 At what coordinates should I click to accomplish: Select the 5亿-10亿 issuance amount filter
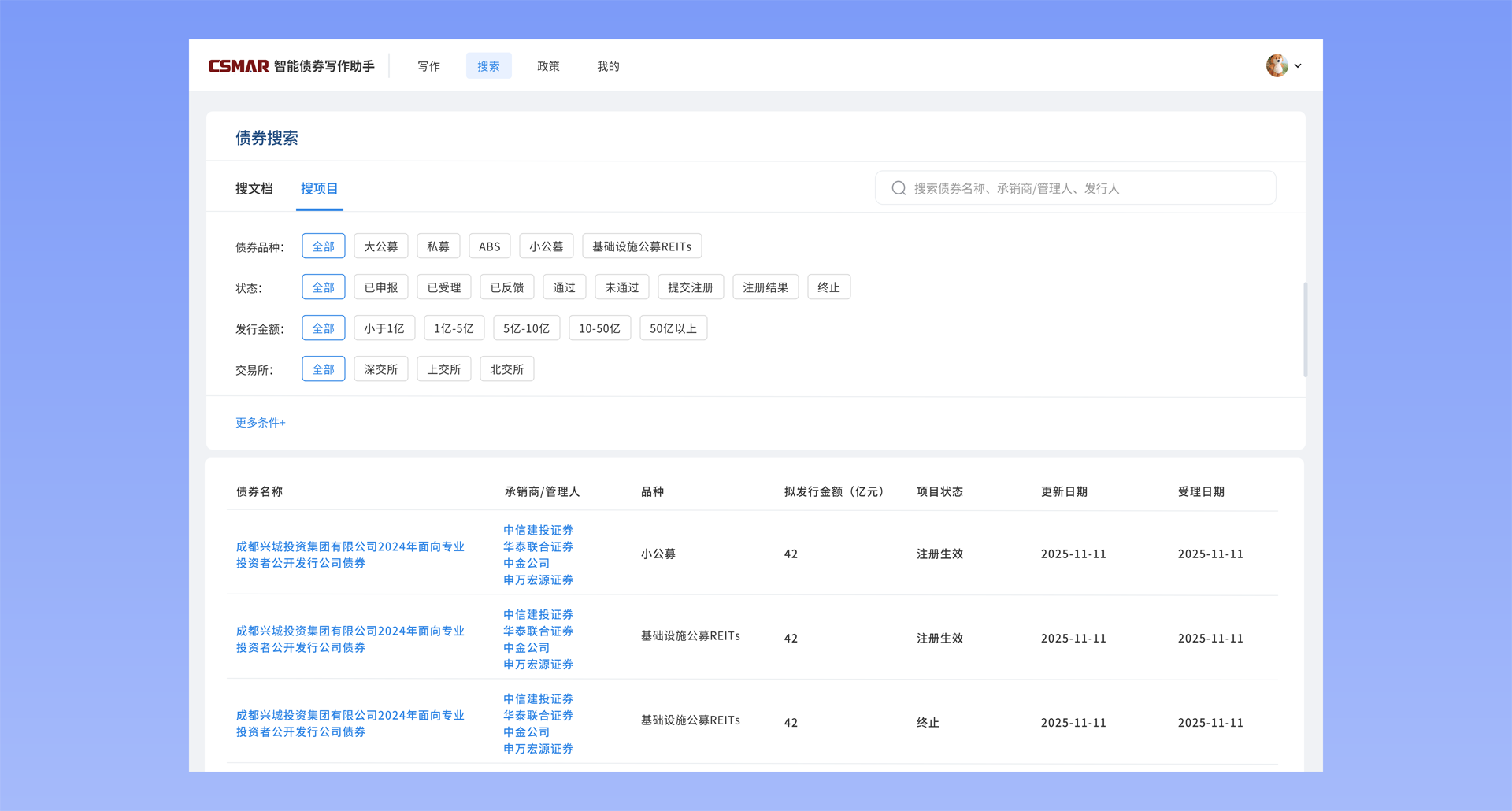click(526, 328)
